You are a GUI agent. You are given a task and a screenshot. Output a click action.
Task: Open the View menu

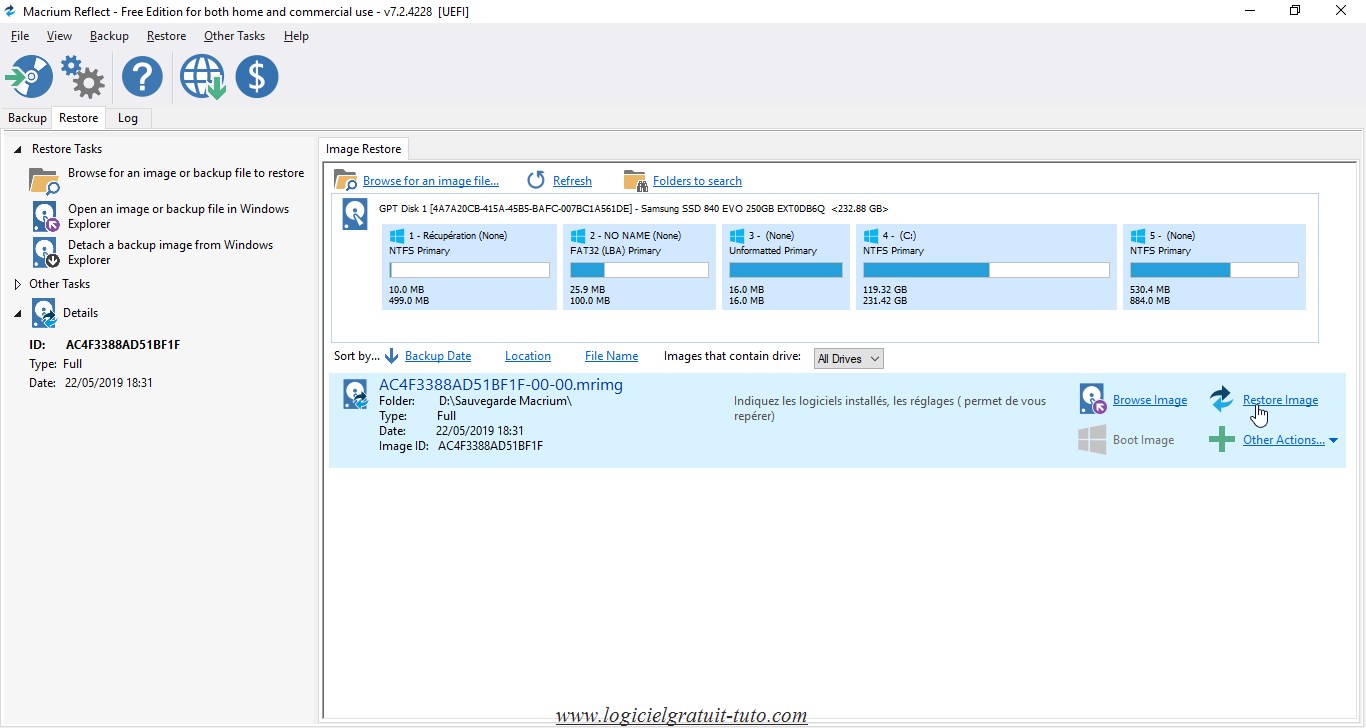tap(59, 36)
